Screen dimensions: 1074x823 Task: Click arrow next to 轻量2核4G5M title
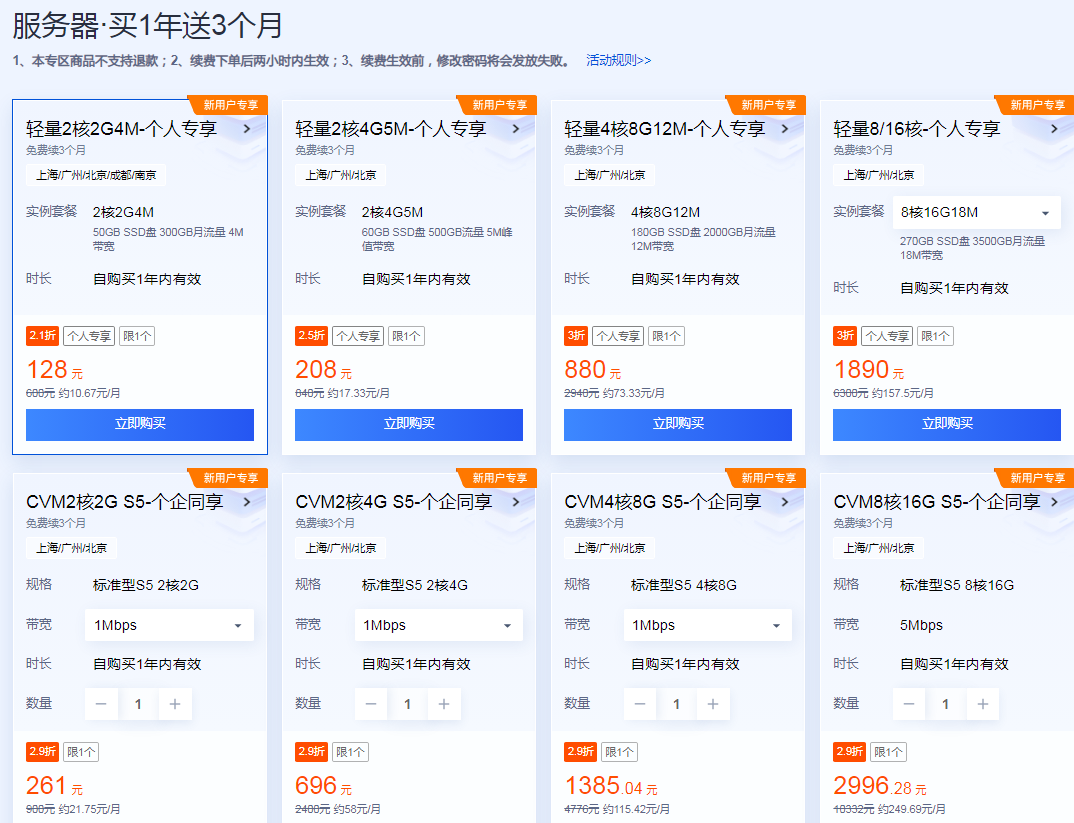point(516,128)
